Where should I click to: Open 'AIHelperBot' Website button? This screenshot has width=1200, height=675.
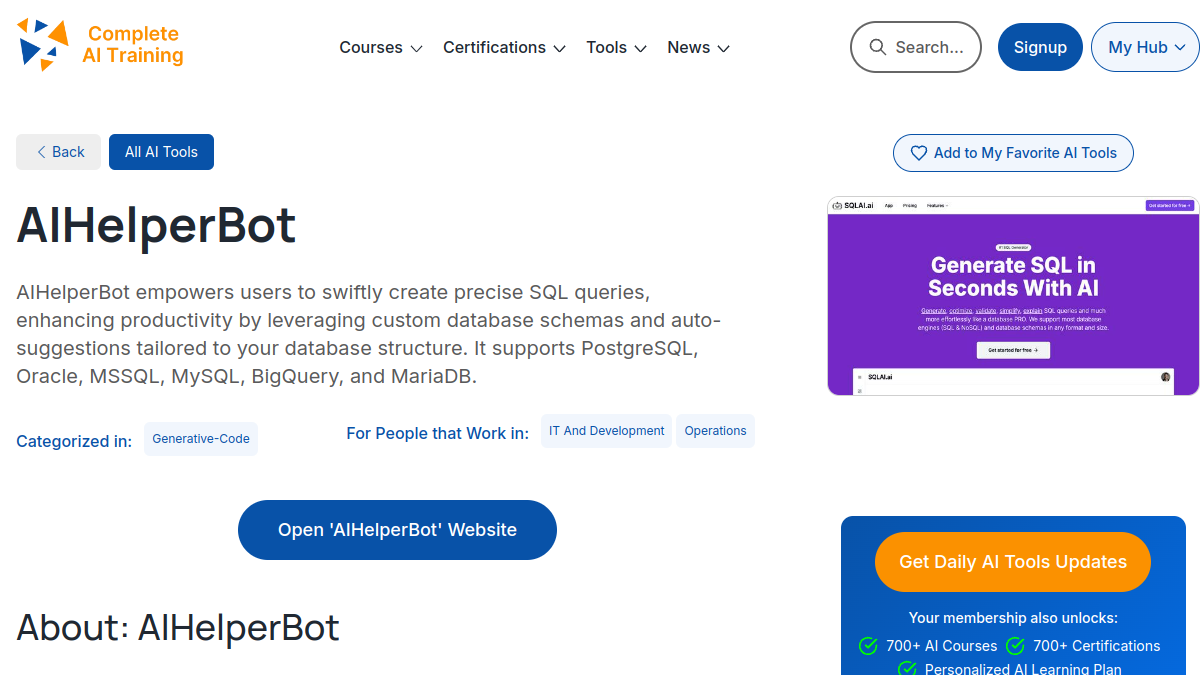(x=397, y=530)
